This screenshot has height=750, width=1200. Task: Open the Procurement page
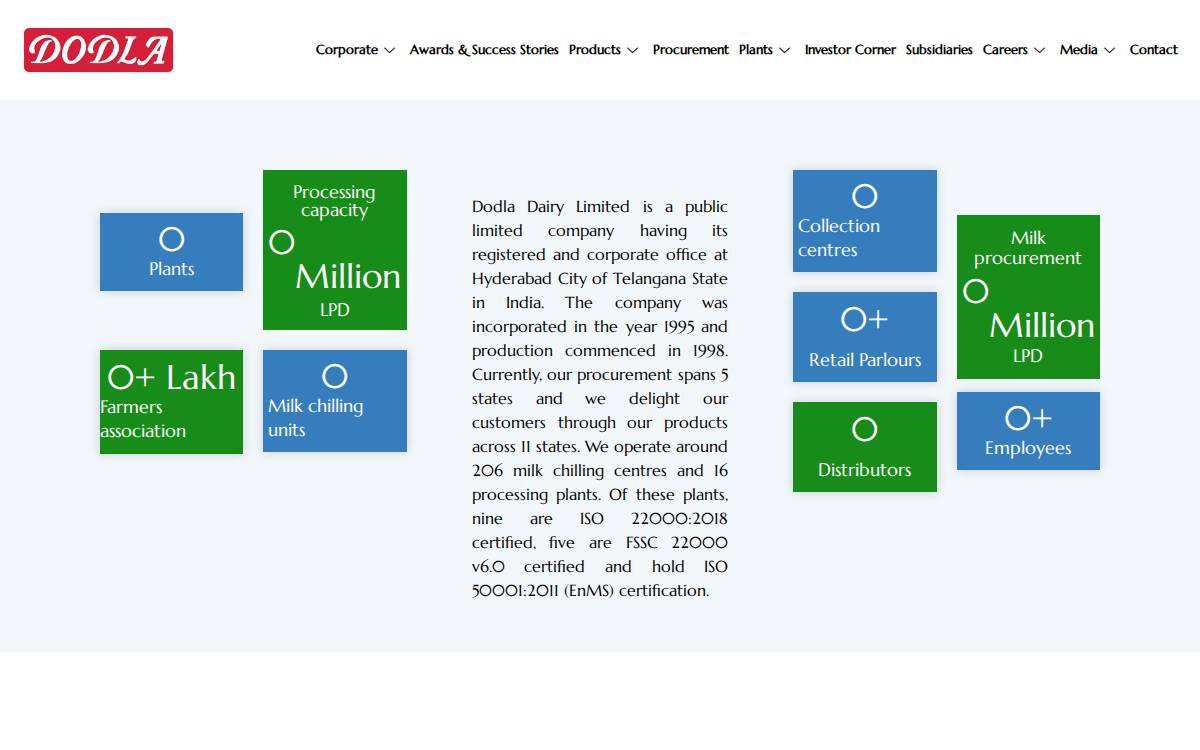click(x=691, y=50)
